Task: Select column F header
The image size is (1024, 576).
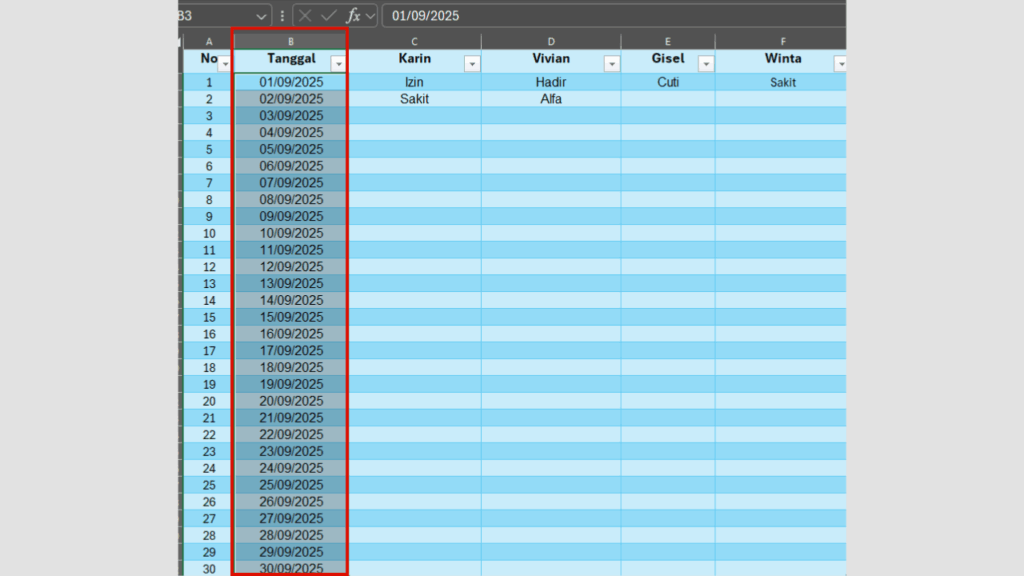Action: coord(782,41)
